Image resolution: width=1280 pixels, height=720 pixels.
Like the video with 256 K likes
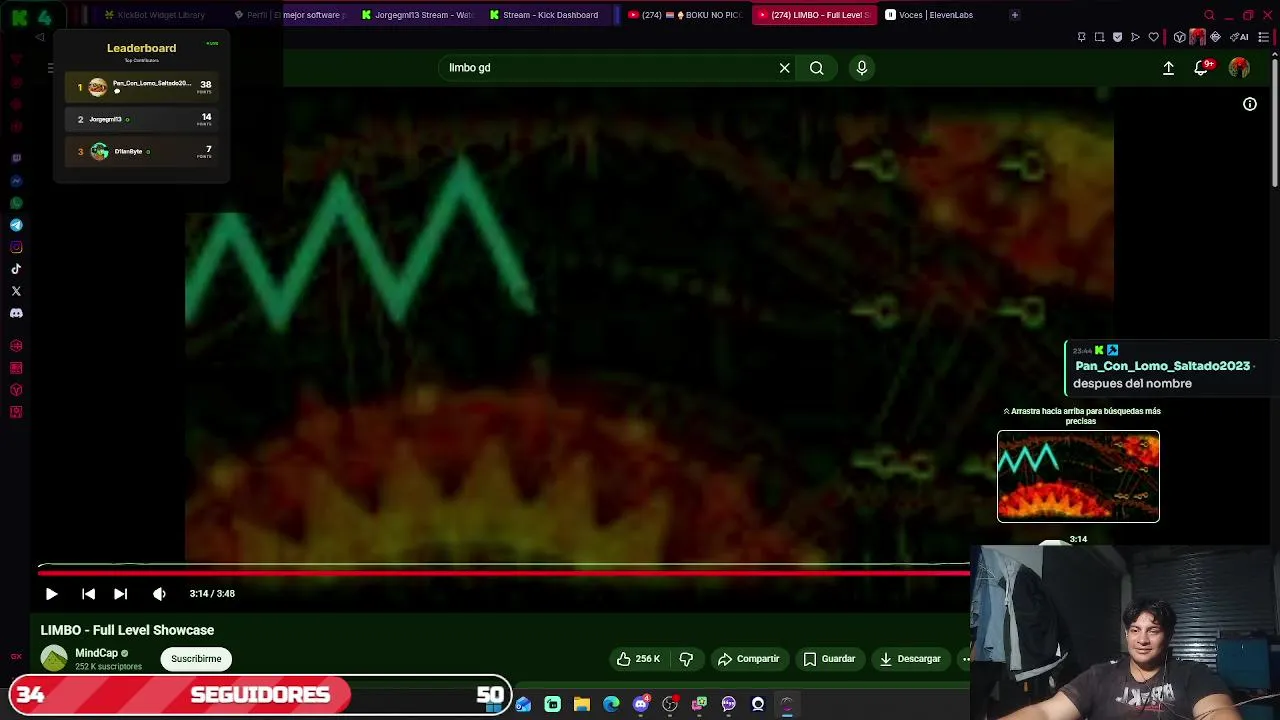click(638, 659)
